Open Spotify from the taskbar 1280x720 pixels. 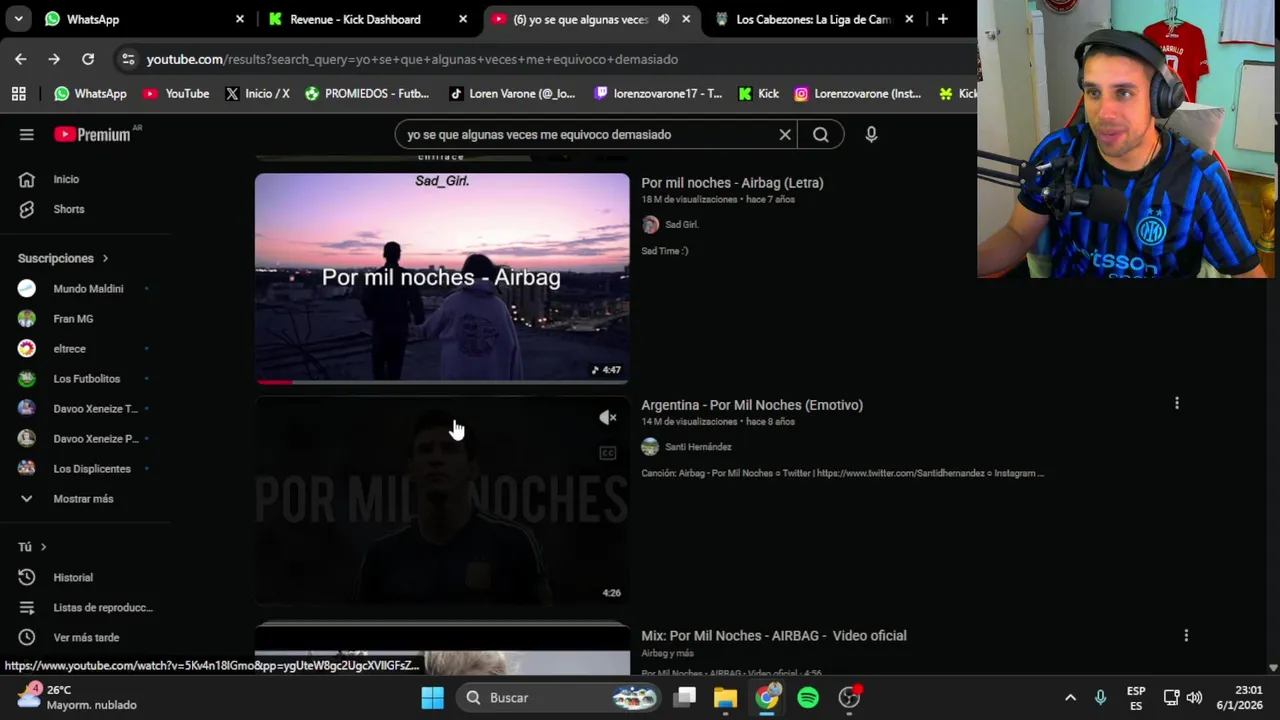point(808,697)
